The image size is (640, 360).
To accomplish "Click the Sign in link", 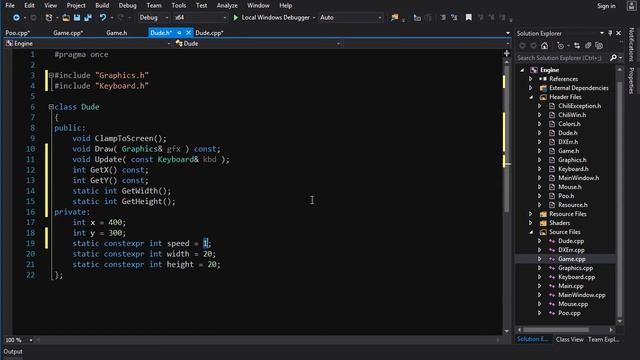I will (606, 6).
